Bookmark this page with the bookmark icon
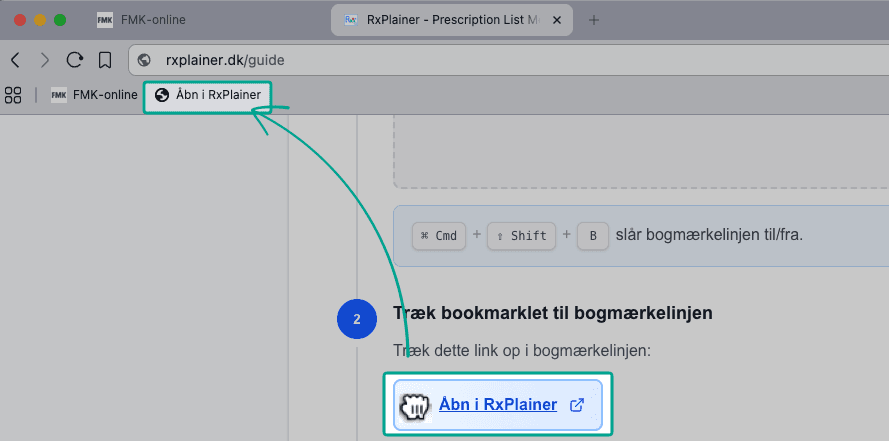The image size is (889, 441). 105,60
